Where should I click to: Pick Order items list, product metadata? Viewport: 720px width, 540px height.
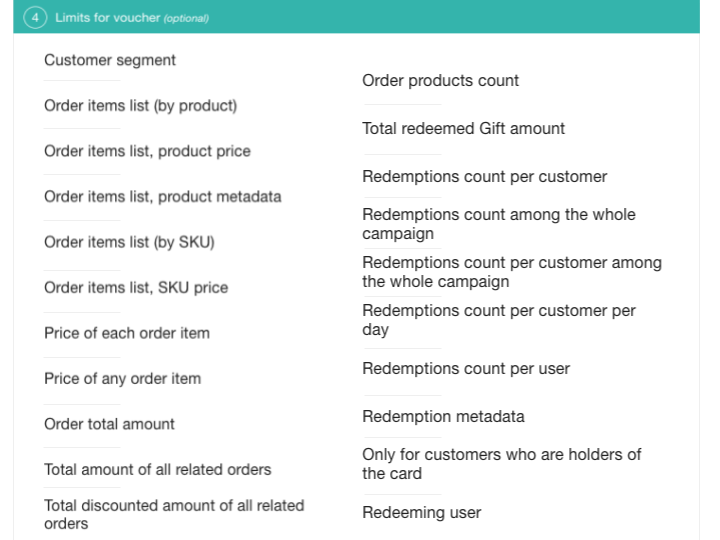click(162, 196)
